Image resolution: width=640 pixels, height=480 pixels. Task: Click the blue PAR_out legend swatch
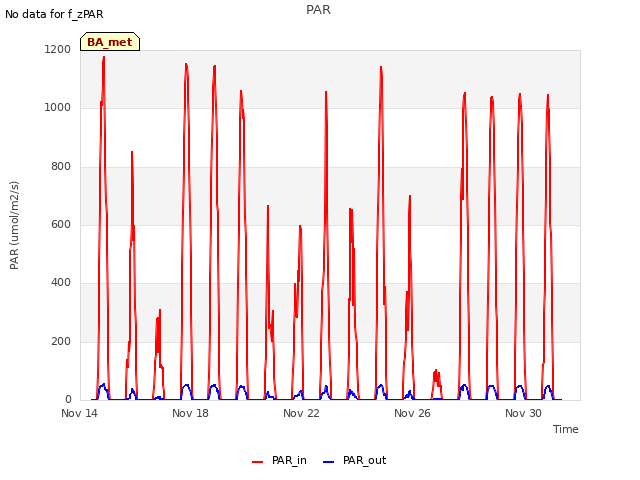point(329,462)
